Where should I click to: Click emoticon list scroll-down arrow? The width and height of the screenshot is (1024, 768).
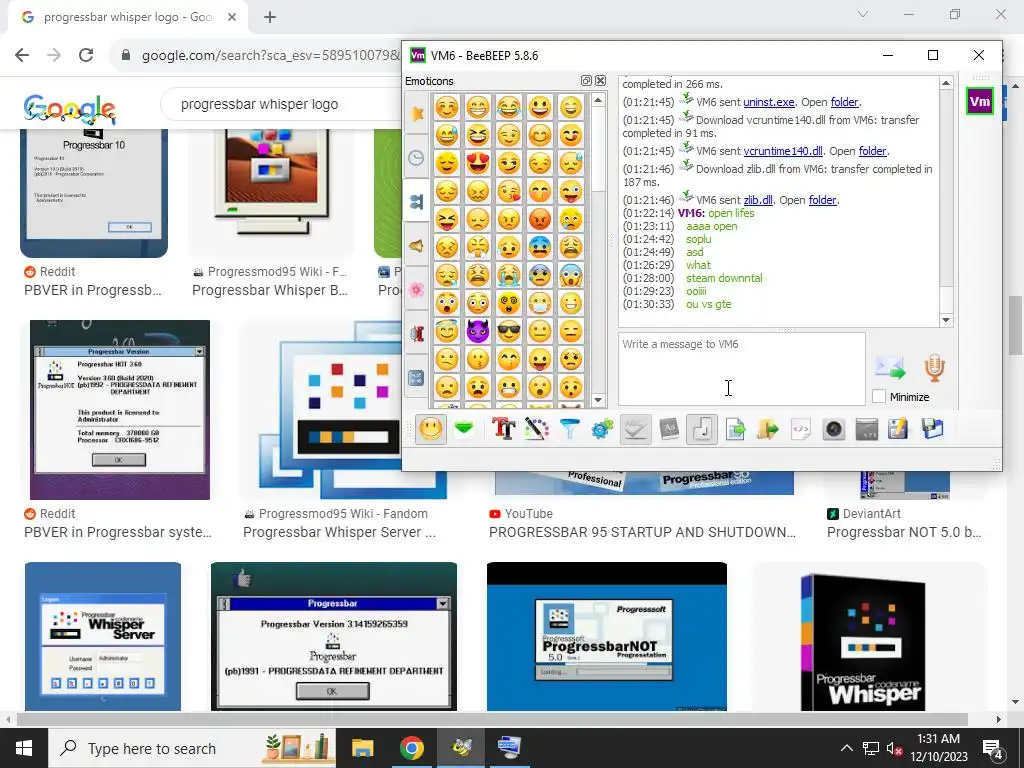click(x=598, y=400)
